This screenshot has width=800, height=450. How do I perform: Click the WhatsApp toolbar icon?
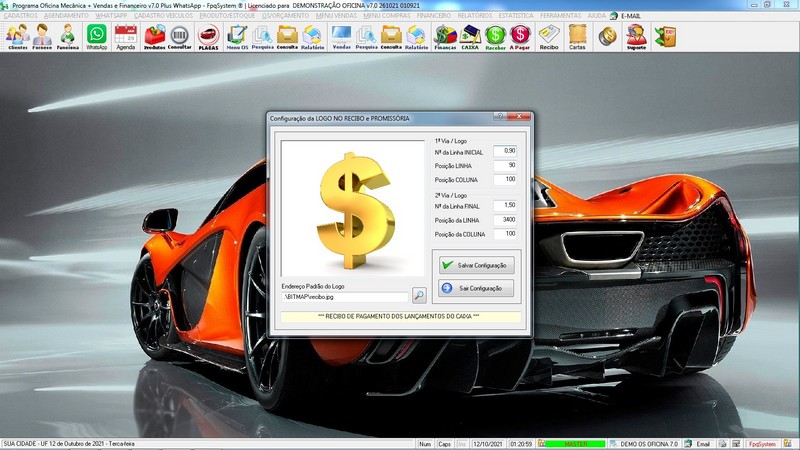pos(96,37)
